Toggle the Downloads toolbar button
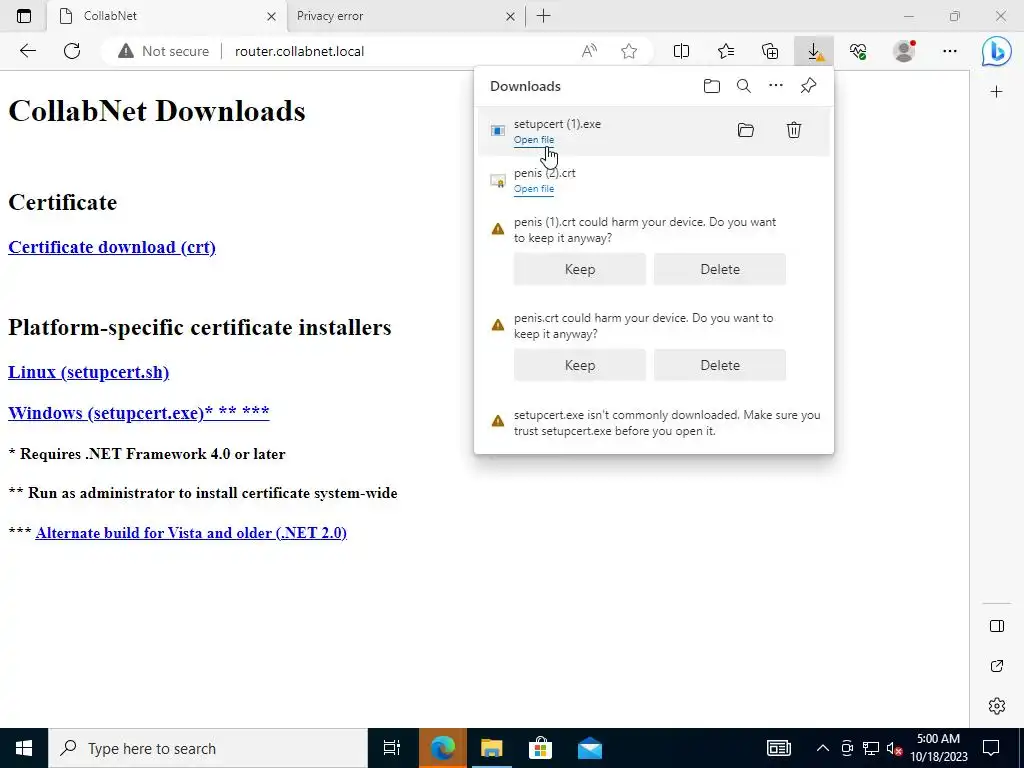 [814, 51]
